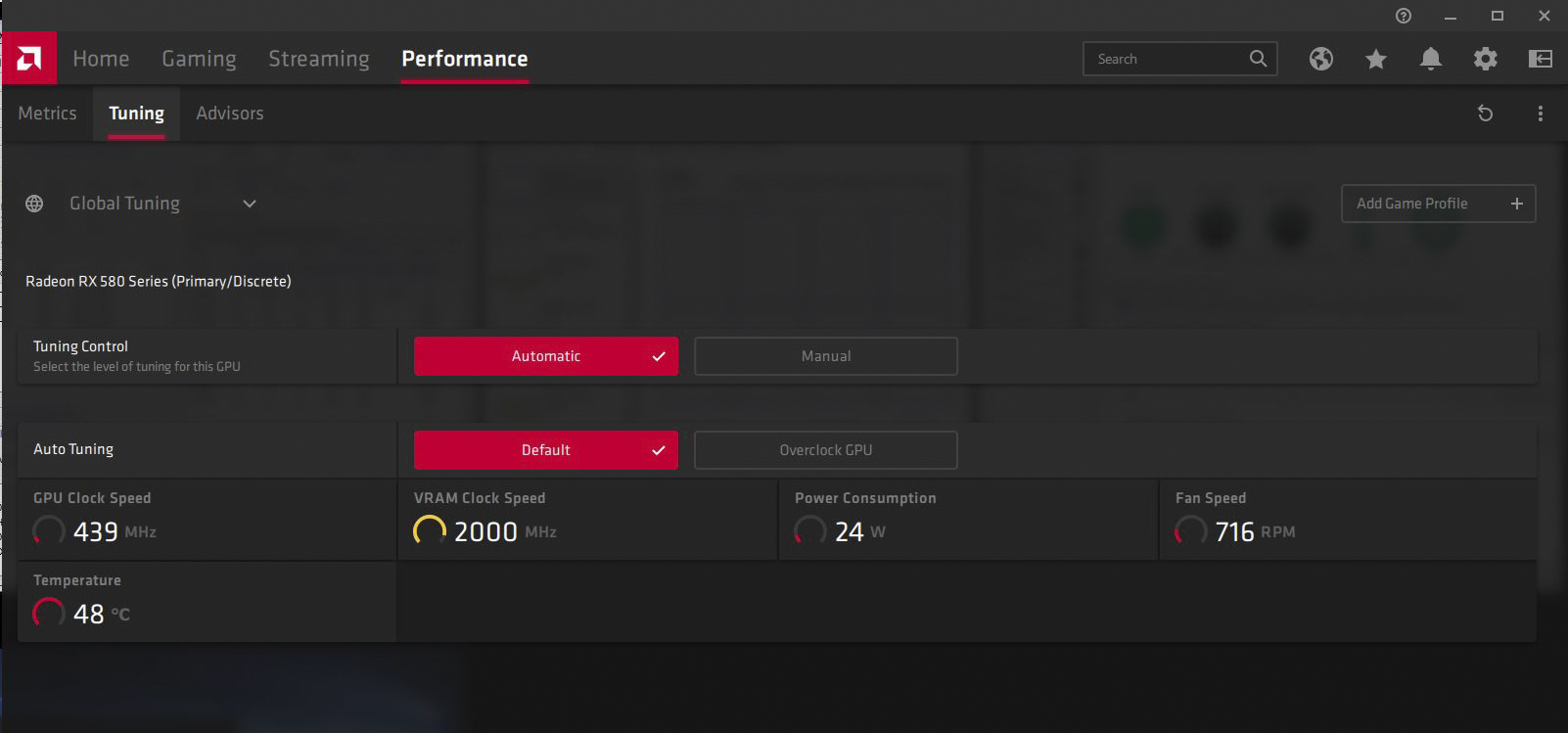
Task: Open settings gear icon
Action: tap(1486, 59)
